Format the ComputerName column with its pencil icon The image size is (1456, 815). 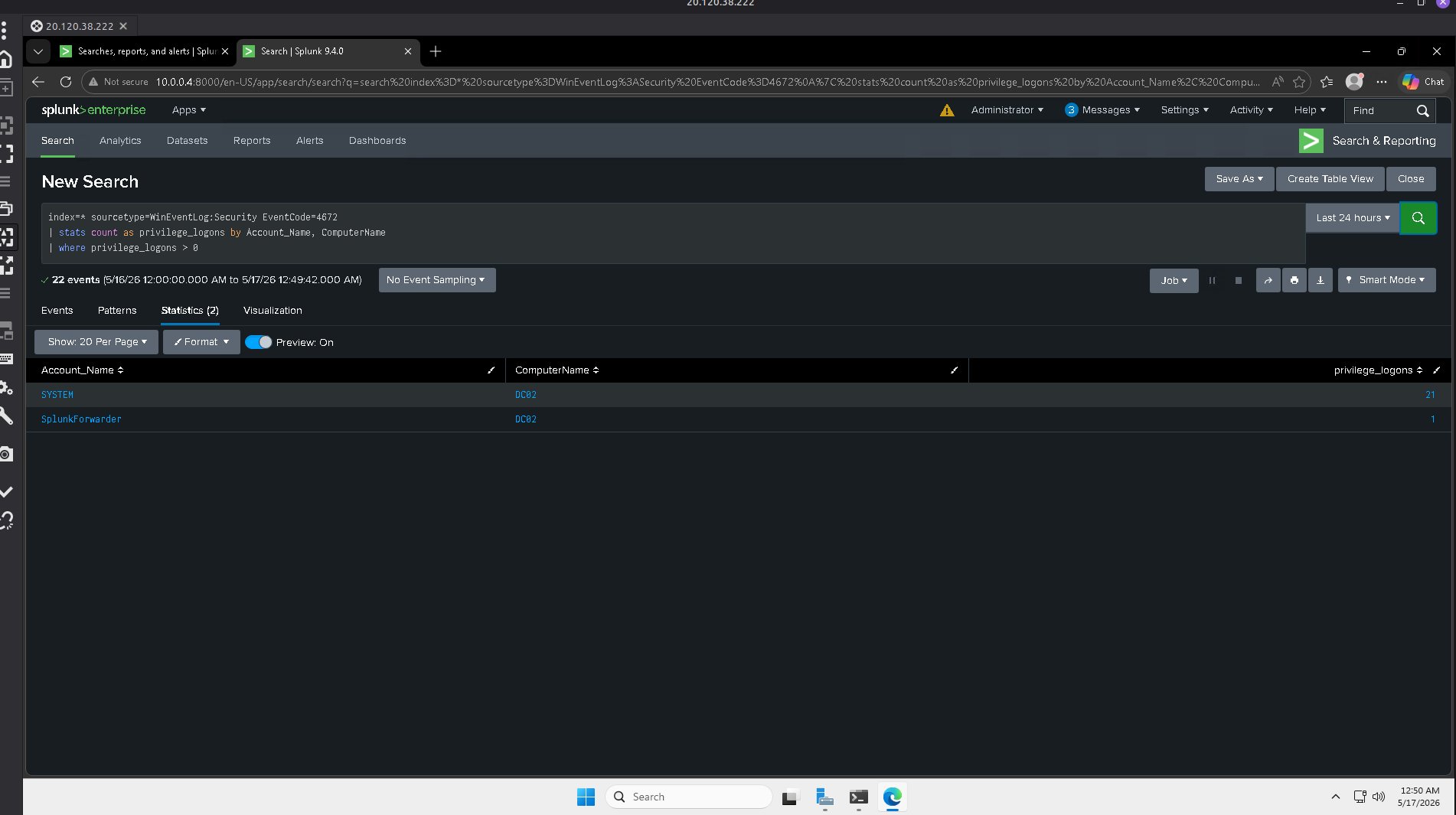(955, 370)
